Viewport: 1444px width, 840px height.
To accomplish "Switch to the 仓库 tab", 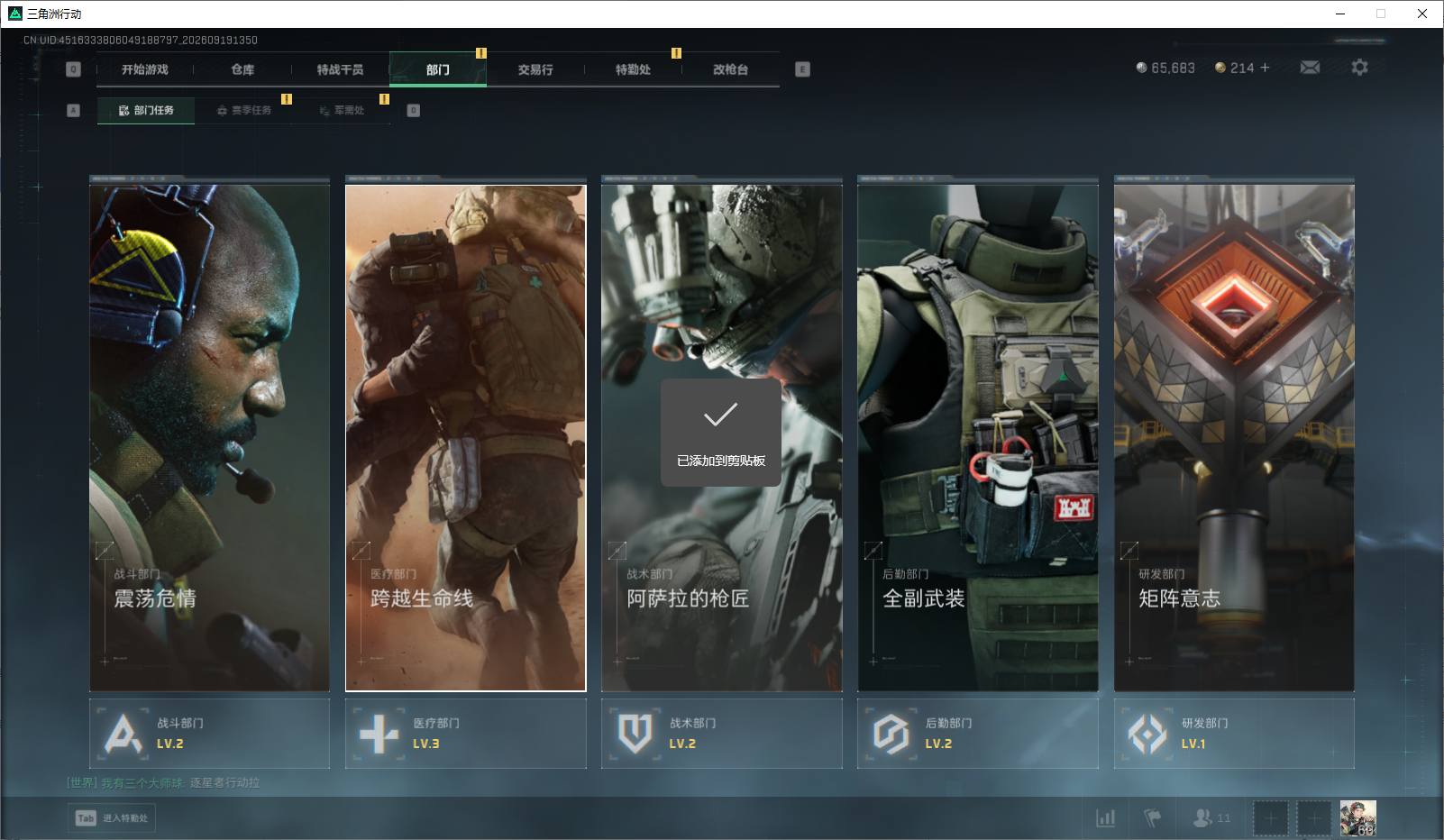I will click(x=242, y=69).
